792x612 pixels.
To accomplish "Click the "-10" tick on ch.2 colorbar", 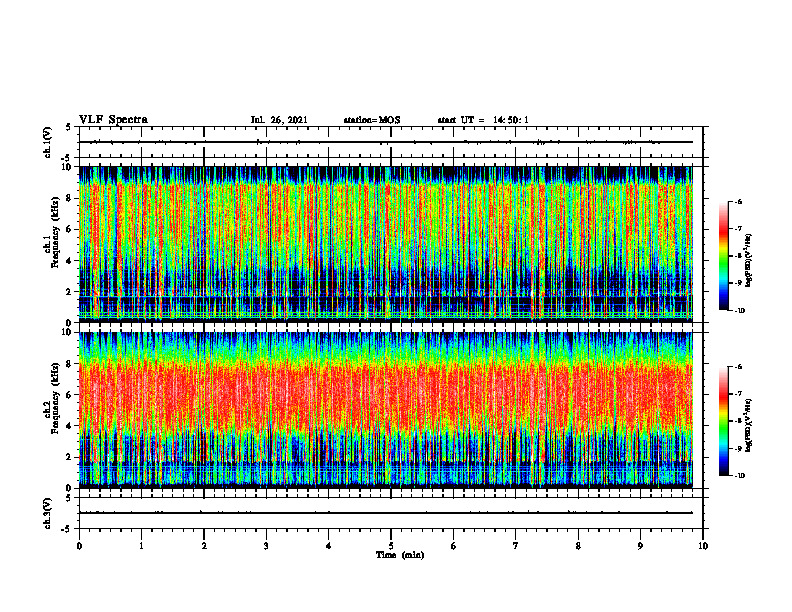I will pos(739,476).
